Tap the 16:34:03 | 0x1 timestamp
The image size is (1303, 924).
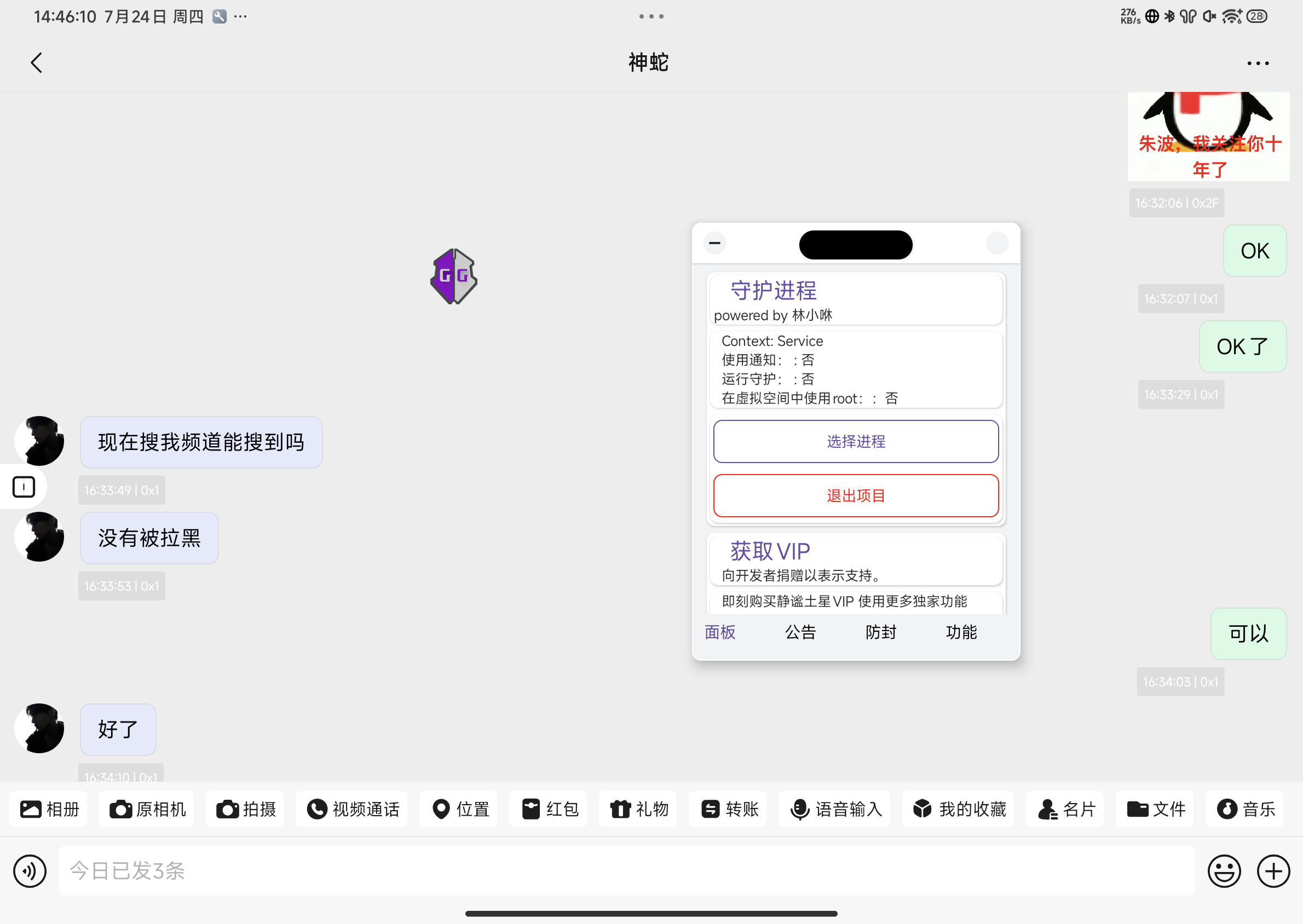click(1181, 682)
